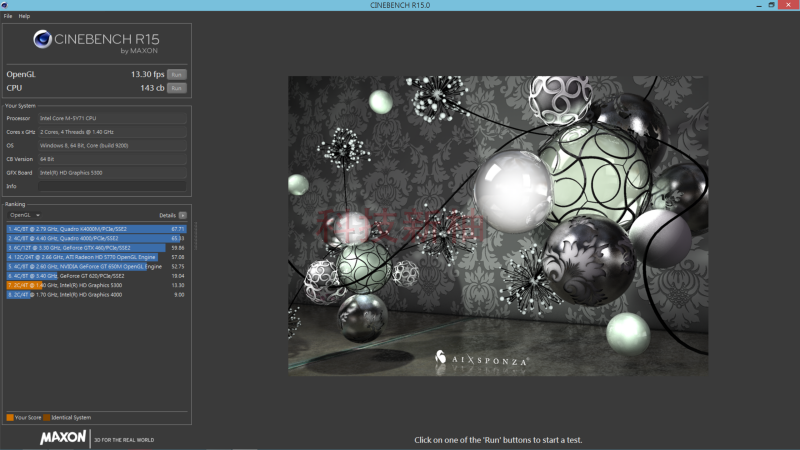This screenshot has height=450, width=800.
Task: Open the OpenGL ranking dropdown
Action: [x=24, y=215]
